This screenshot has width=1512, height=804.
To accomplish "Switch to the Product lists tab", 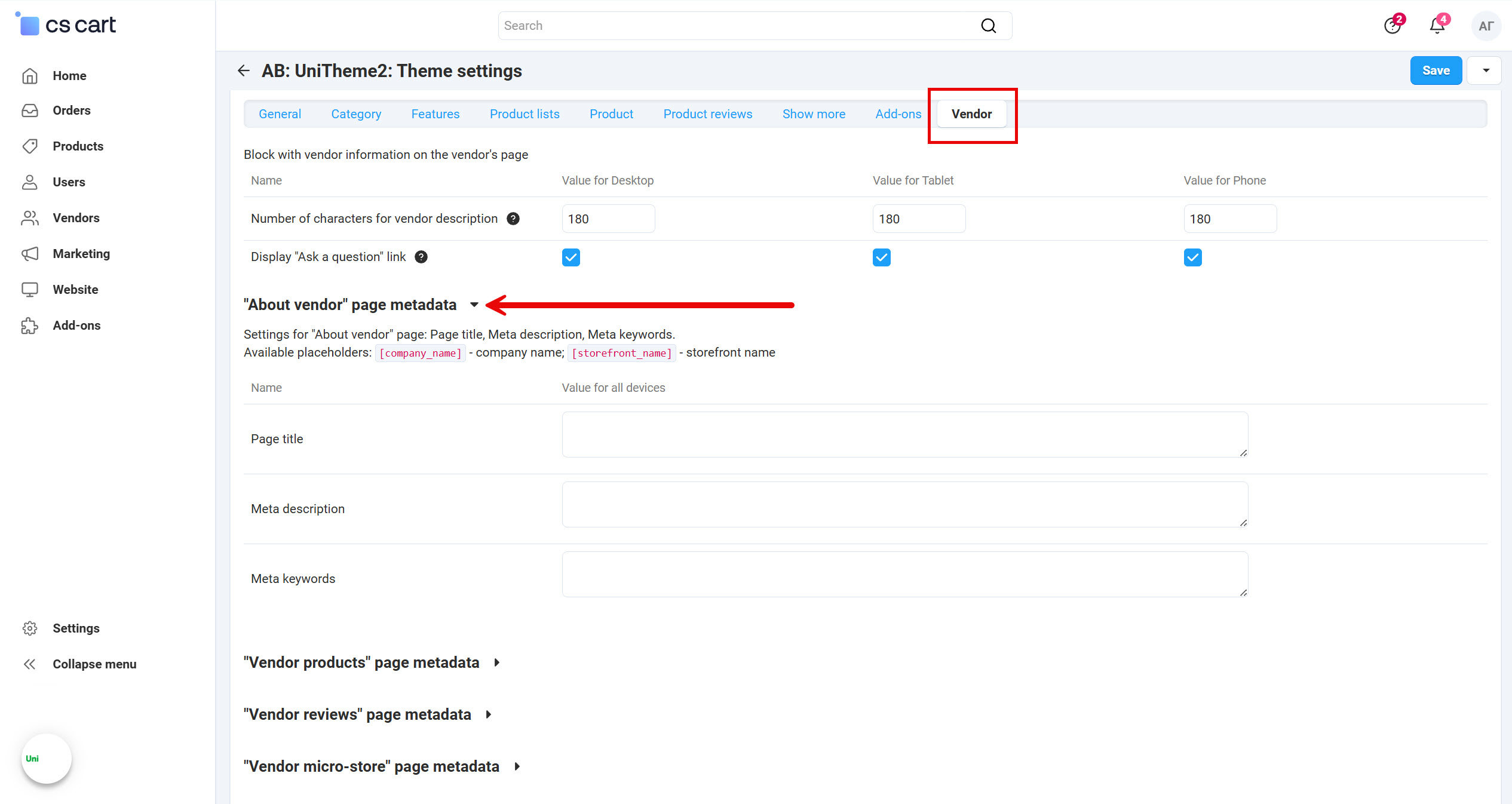I will coord(525,114).
